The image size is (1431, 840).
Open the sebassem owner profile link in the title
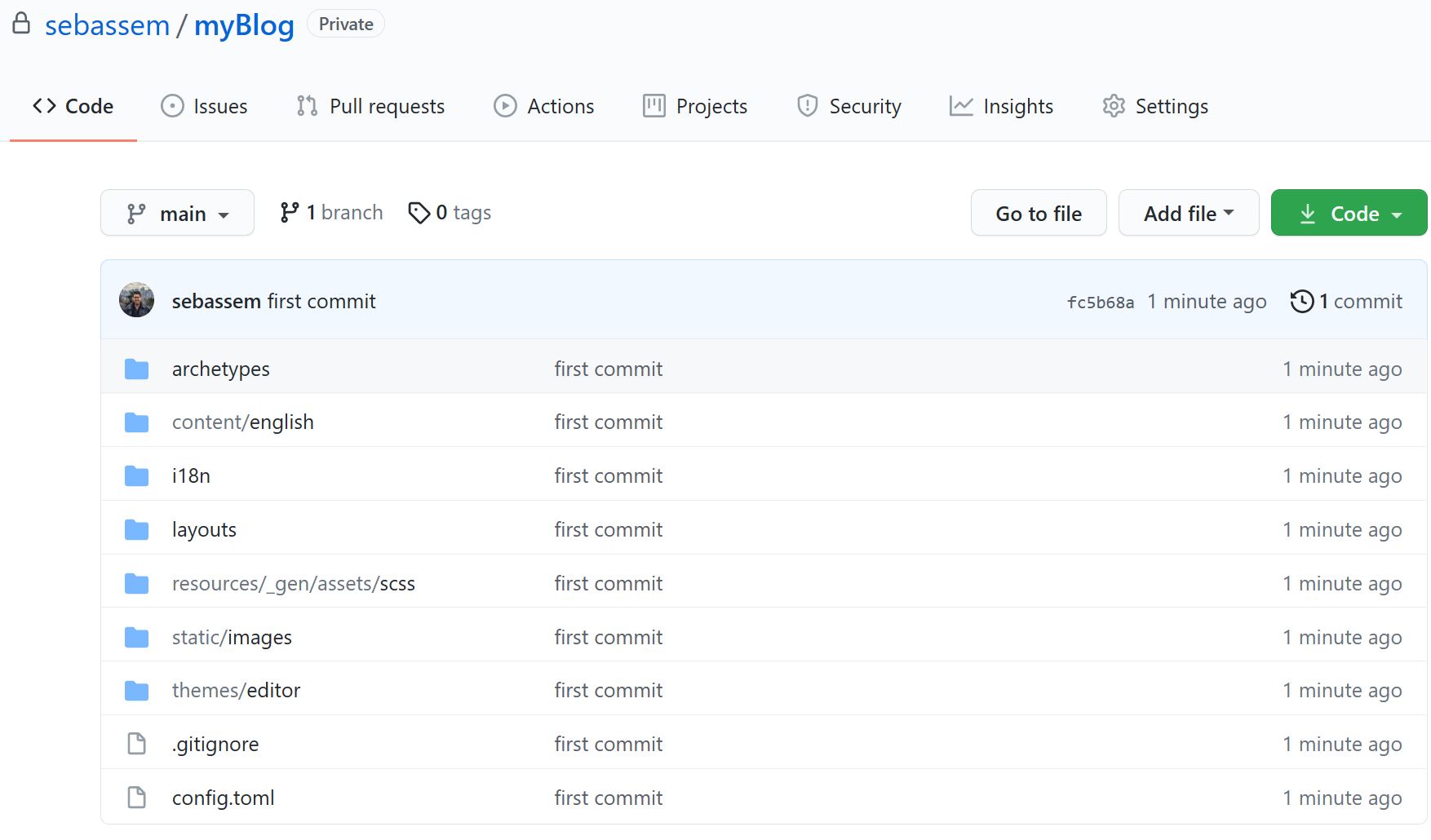pos(107,25)
